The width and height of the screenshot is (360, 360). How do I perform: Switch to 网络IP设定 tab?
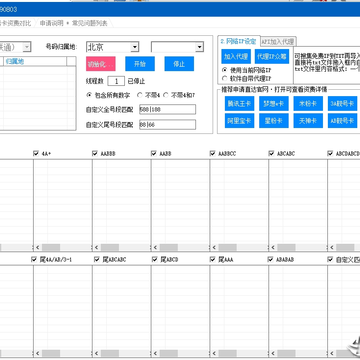point(238,41)
